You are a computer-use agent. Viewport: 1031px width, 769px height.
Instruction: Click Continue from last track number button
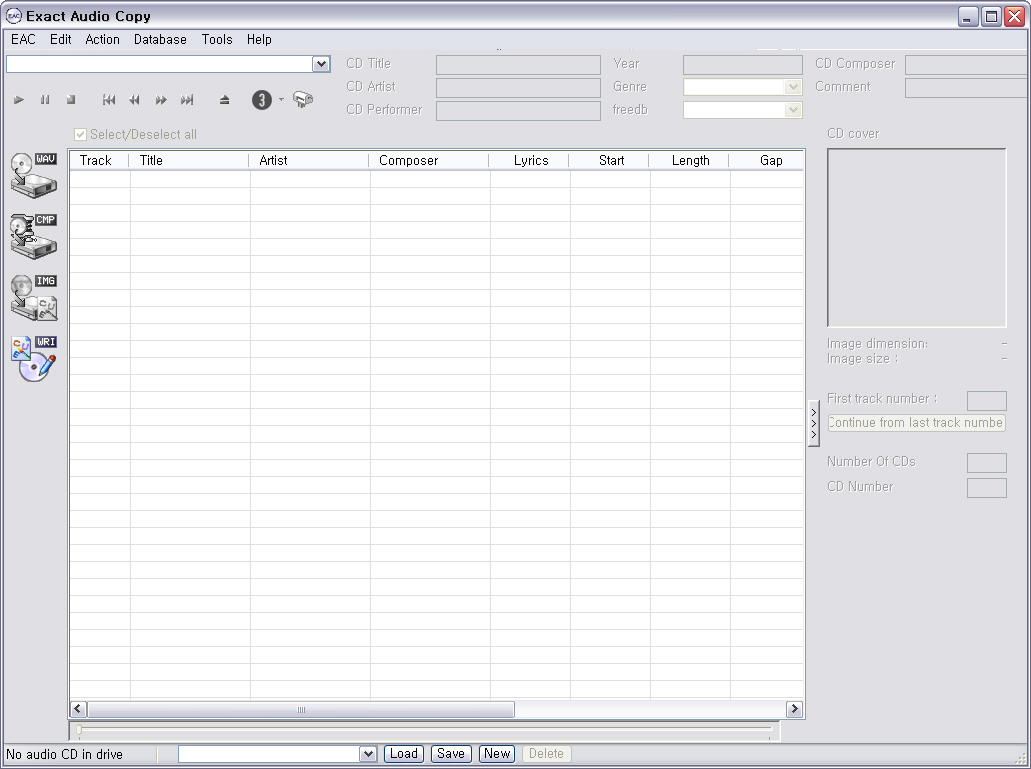tap(917, 423)
